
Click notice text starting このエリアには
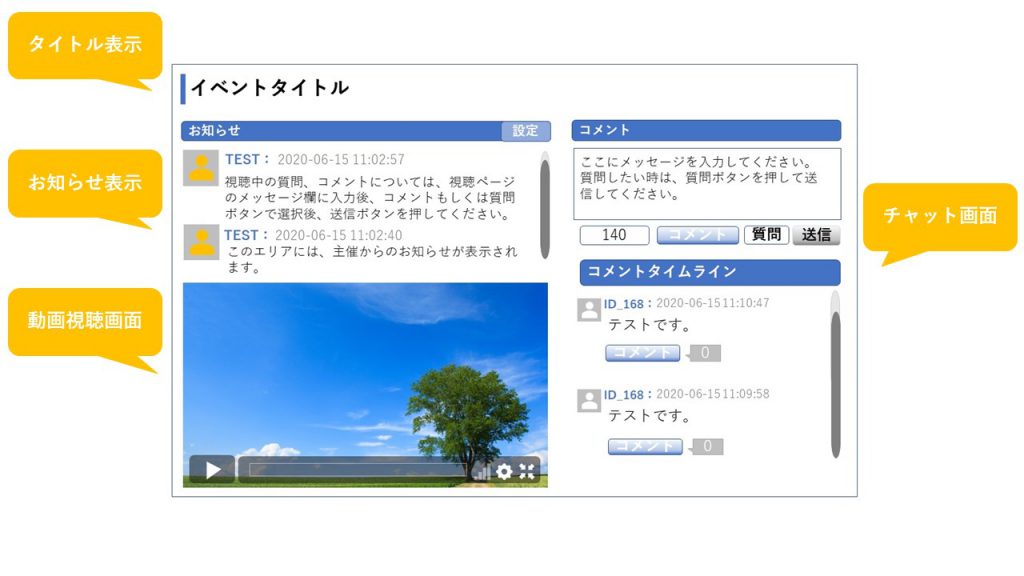(372, 259)
